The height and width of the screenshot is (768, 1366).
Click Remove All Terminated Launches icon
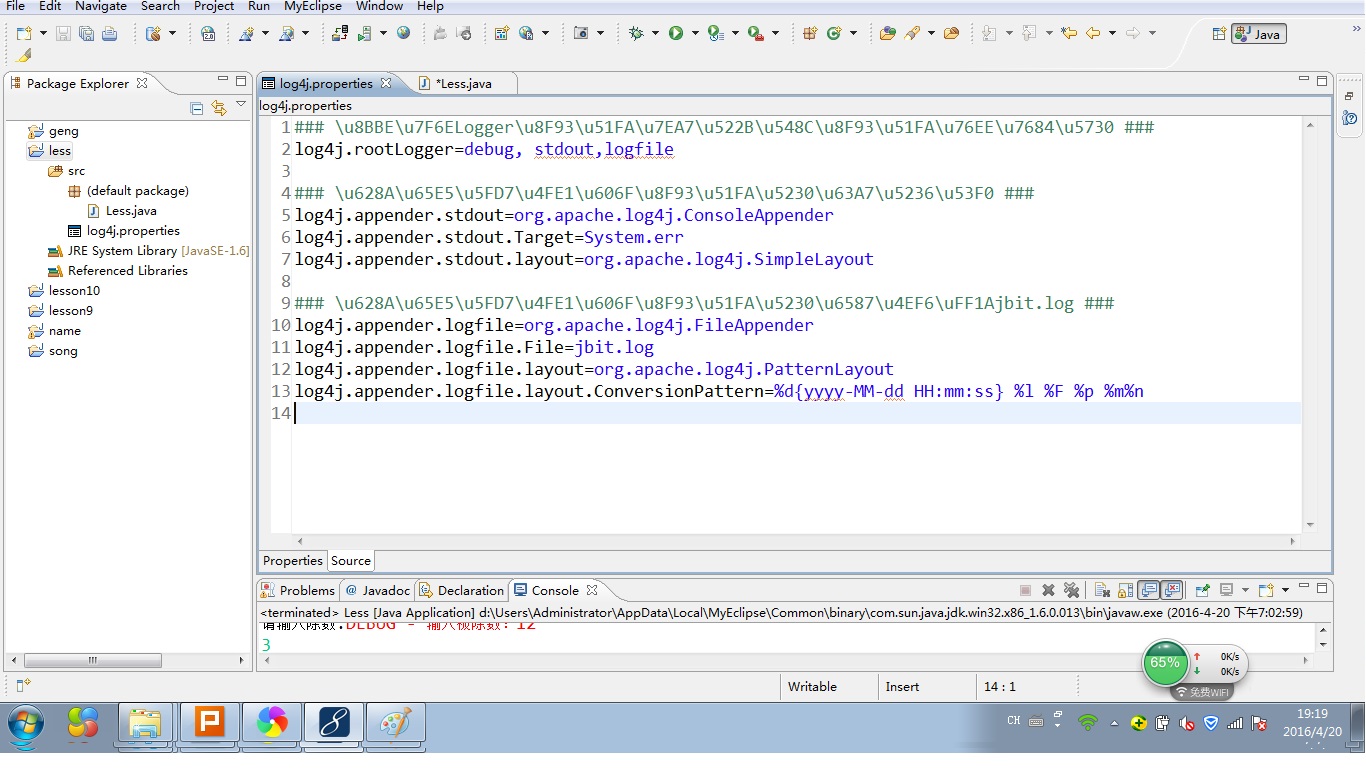(x=1071, y=590)
